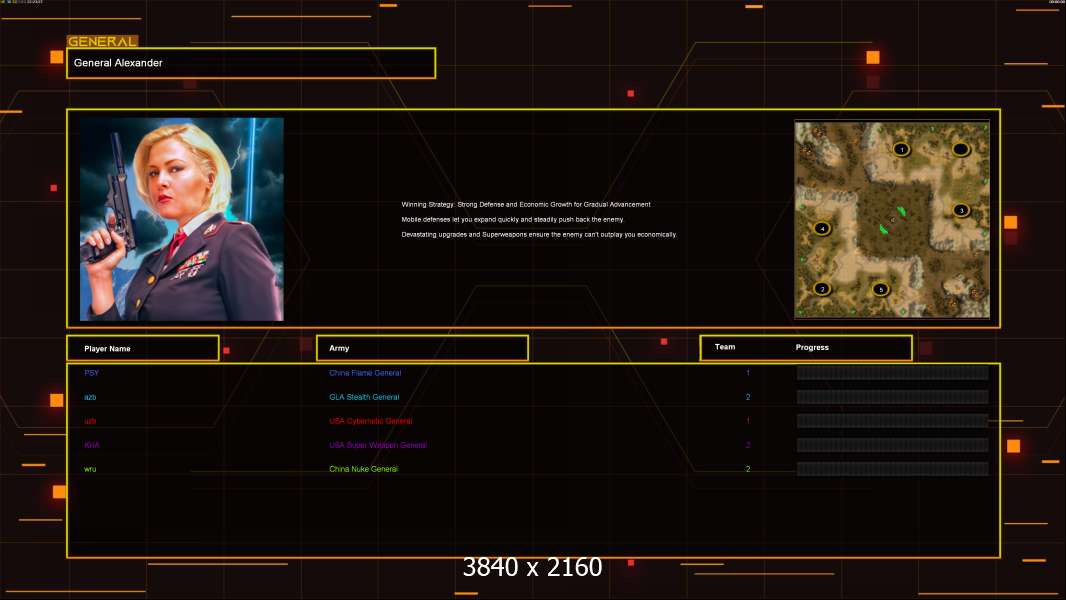Click team number in USA Cybernetic General row

[748, 421]
